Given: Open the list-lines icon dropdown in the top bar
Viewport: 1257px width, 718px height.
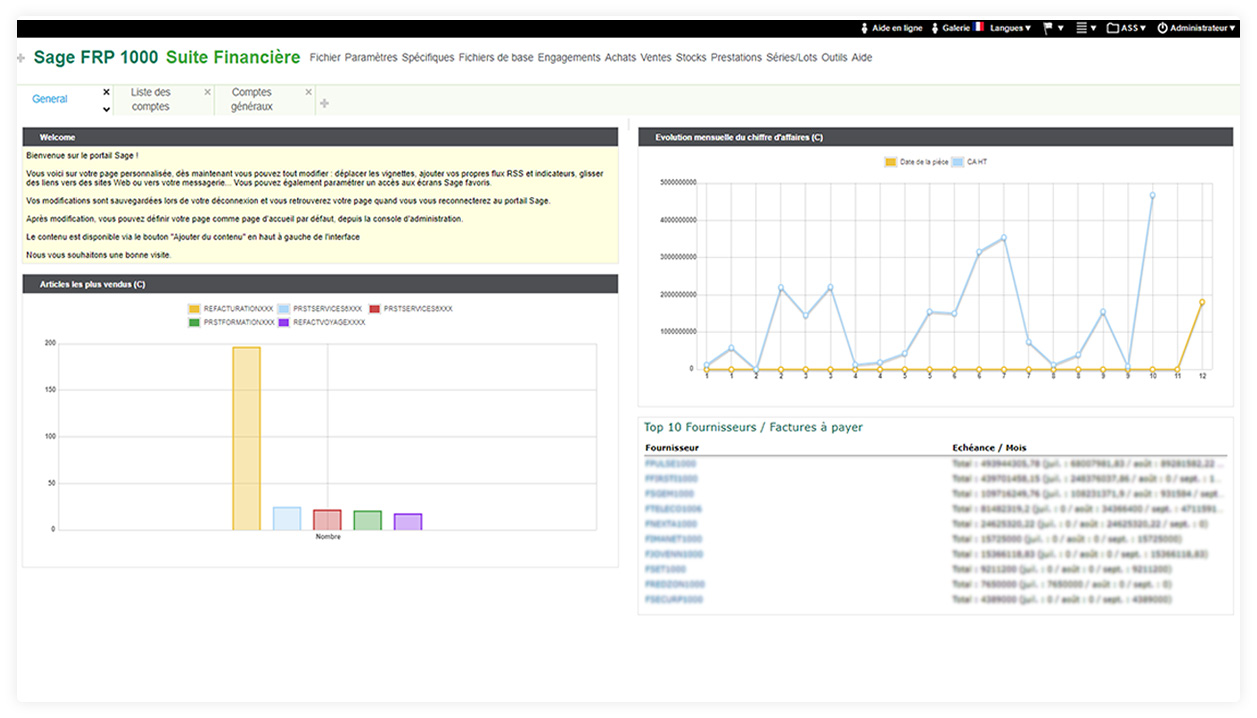Looking at the screenshot, I should click(1087, 28).
